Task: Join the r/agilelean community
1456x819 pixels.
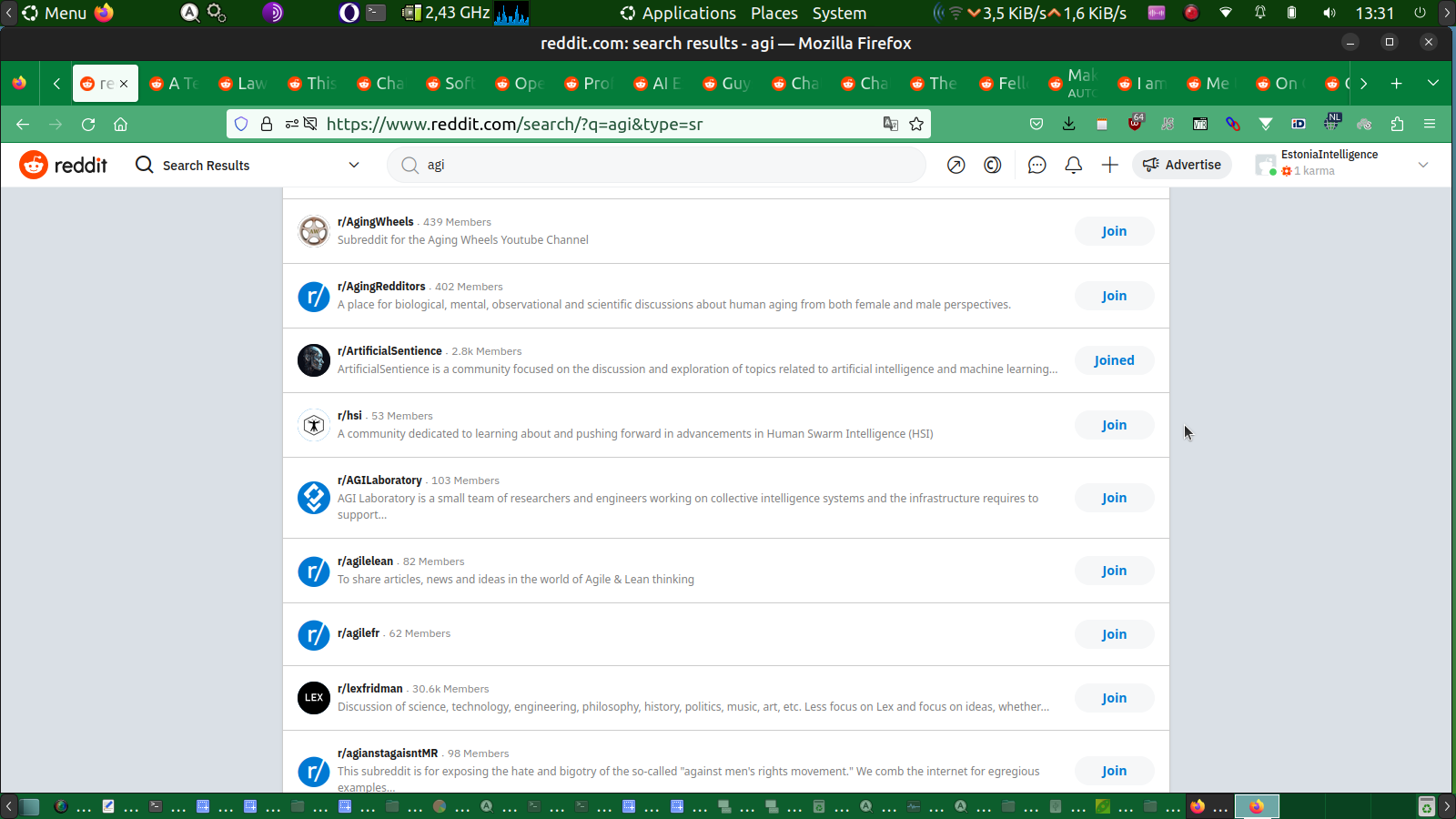Action: [x=1114, y=571]
